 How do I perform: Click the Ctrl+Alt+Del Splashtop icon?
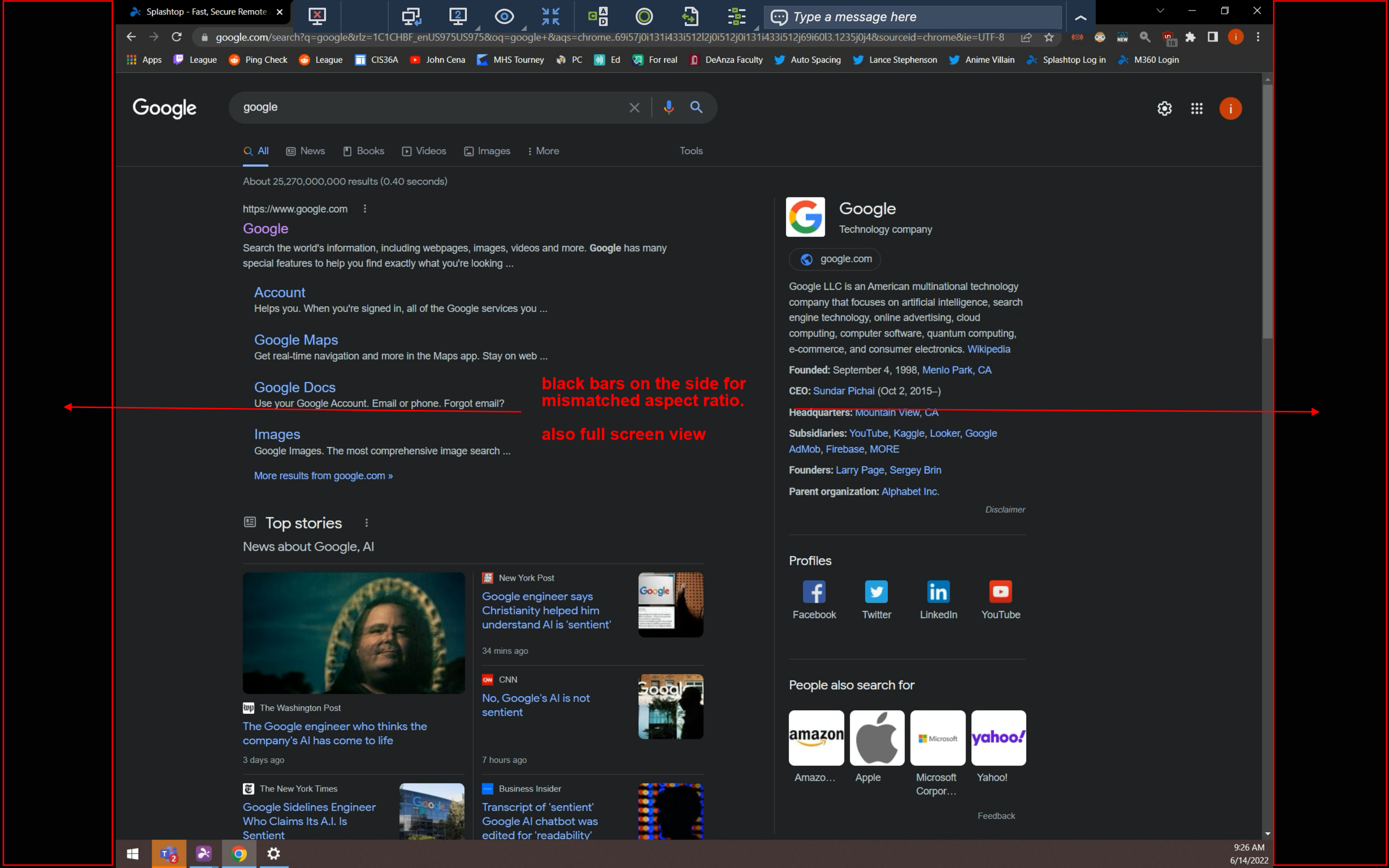tap(598, 17)
